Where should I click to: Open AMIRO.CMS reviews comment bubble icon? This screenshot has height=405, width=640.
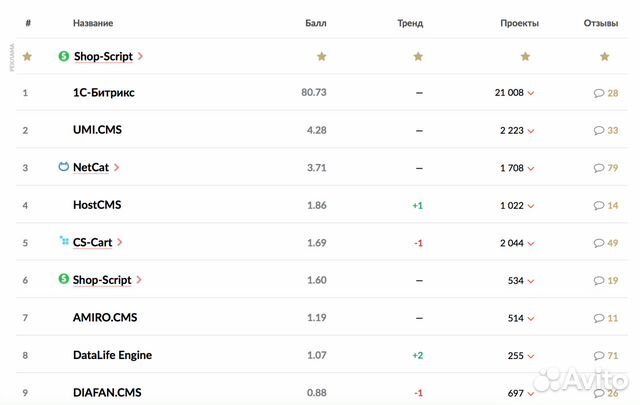[x=599, y=318]
